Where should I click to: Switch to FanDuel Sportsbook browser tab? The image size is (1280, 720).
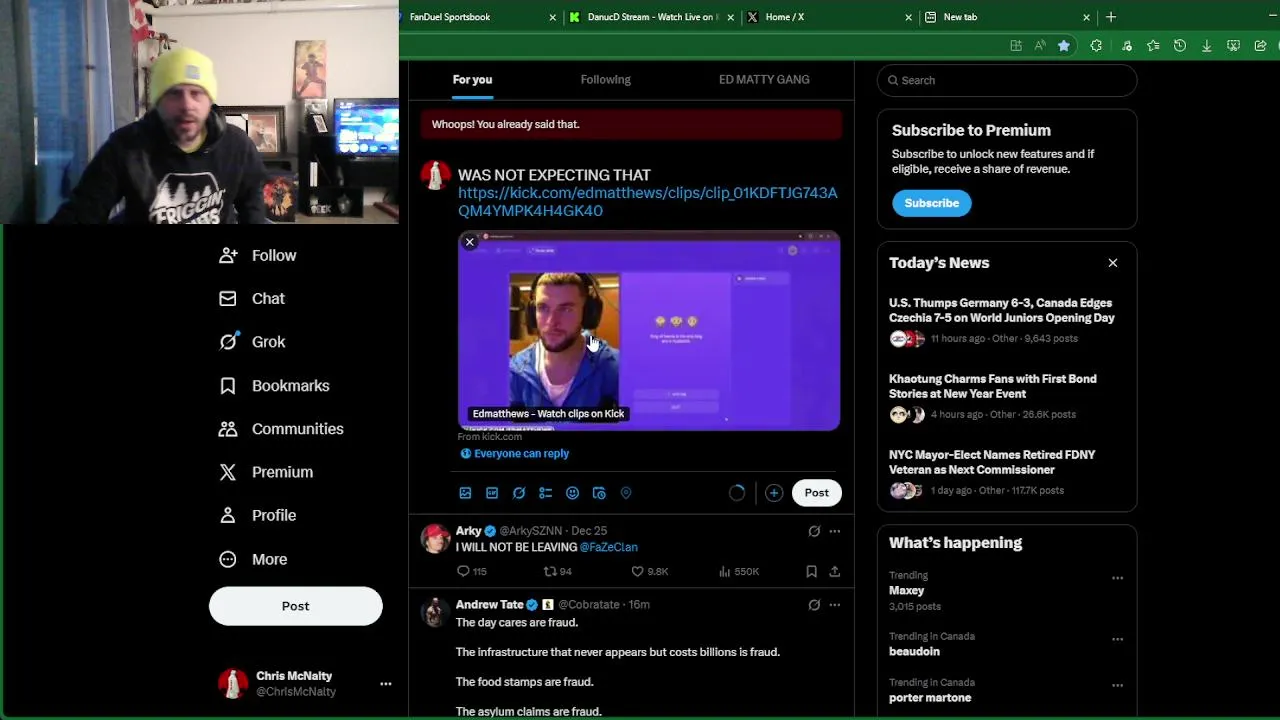tap(475, 17)
